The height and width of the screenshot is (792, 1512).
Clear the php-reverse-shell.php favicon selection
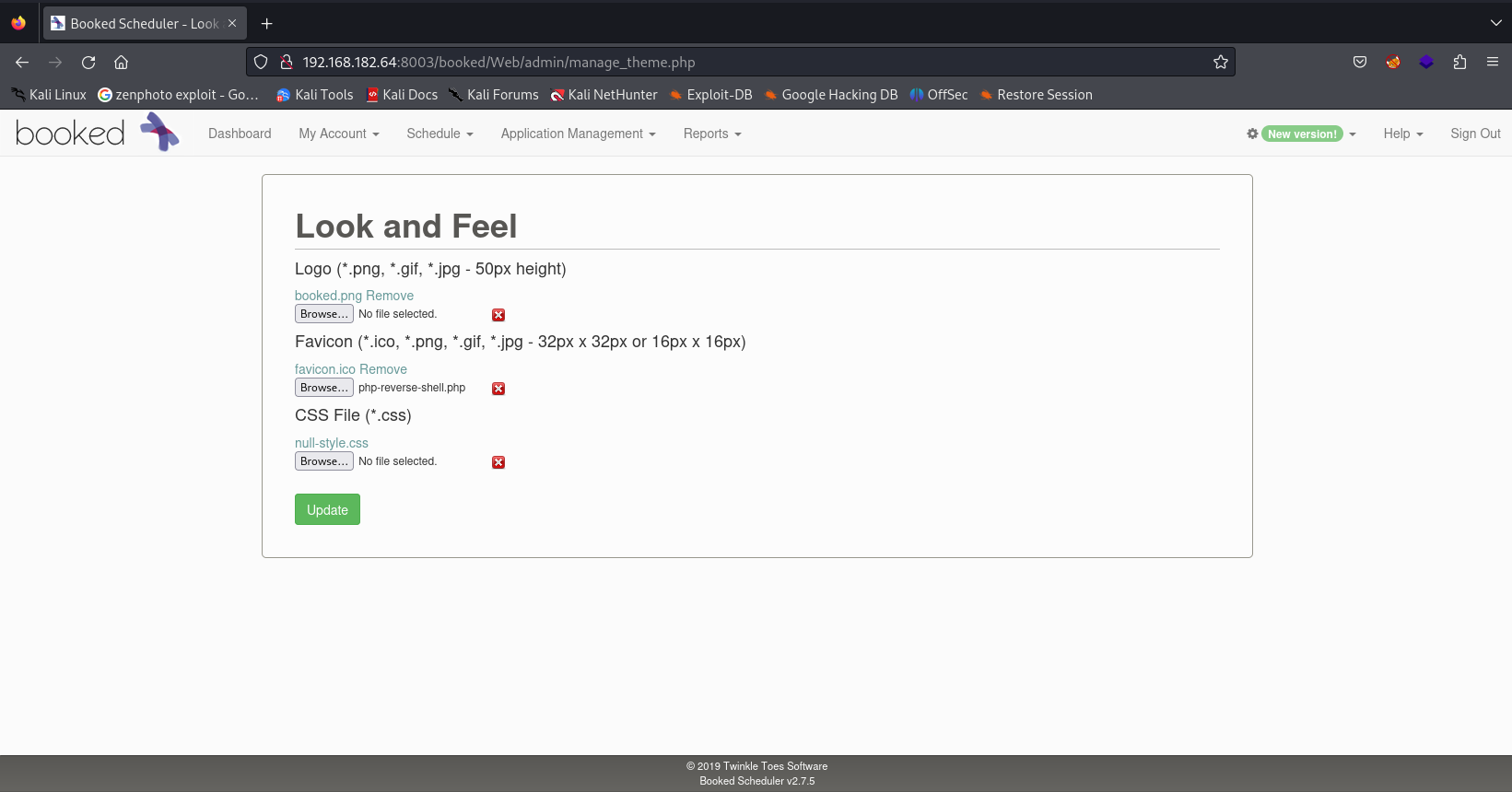(498, 389)
